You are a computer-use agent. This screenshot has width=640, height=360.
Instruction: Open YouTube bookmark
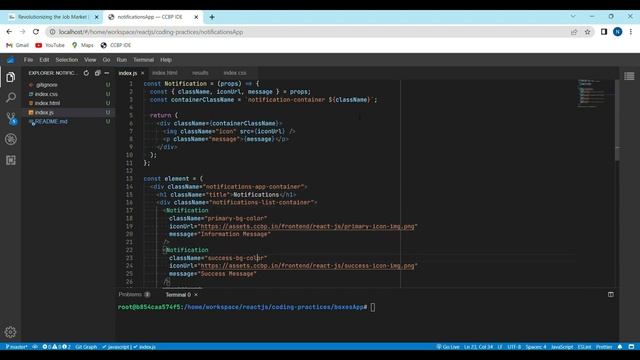click(50, 45)
